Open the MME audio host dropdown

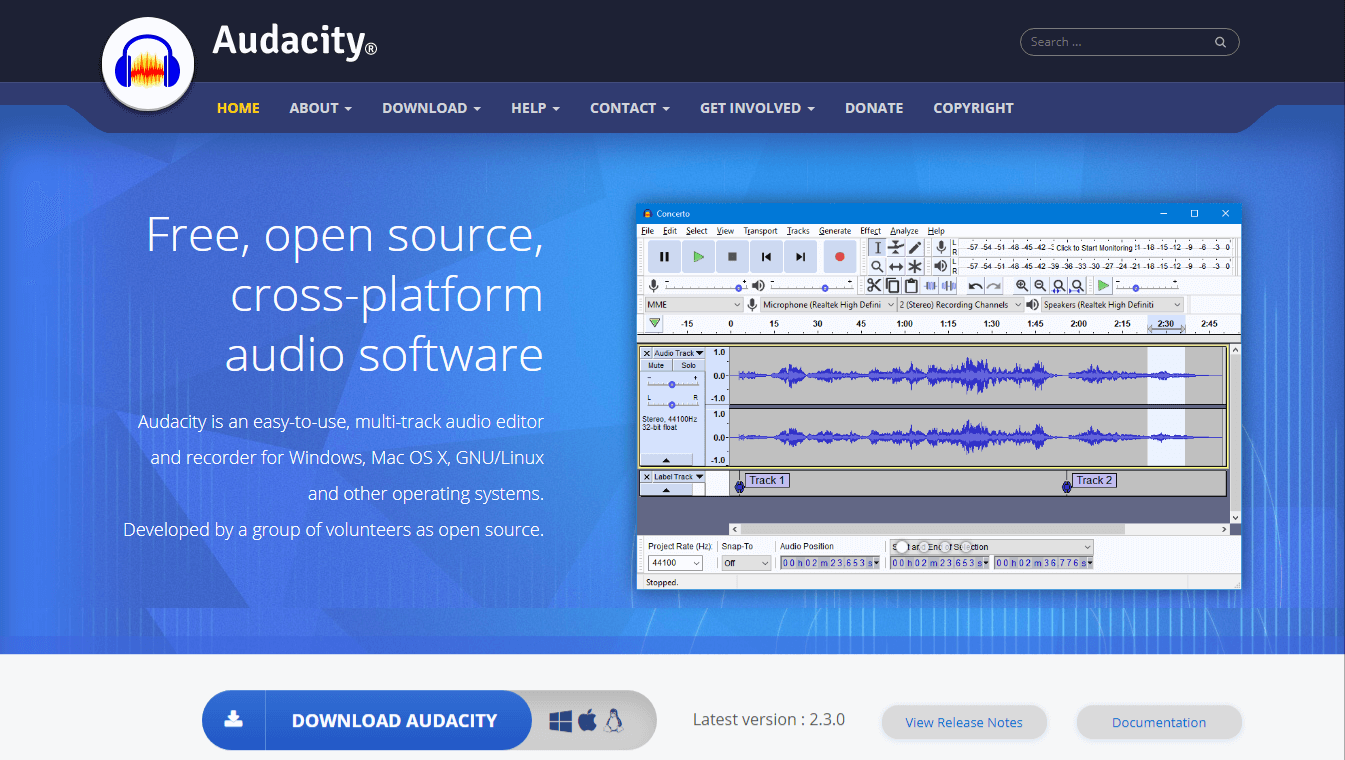[694, 305]
